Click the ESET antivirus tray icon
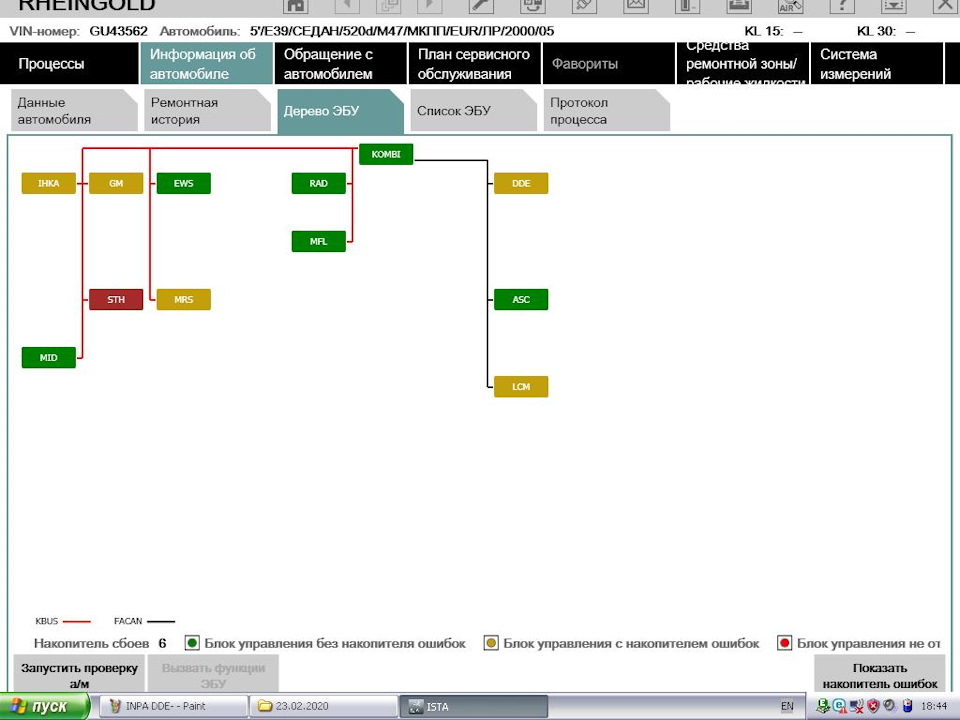The image size is (960, 720). [x=839, y=706]
